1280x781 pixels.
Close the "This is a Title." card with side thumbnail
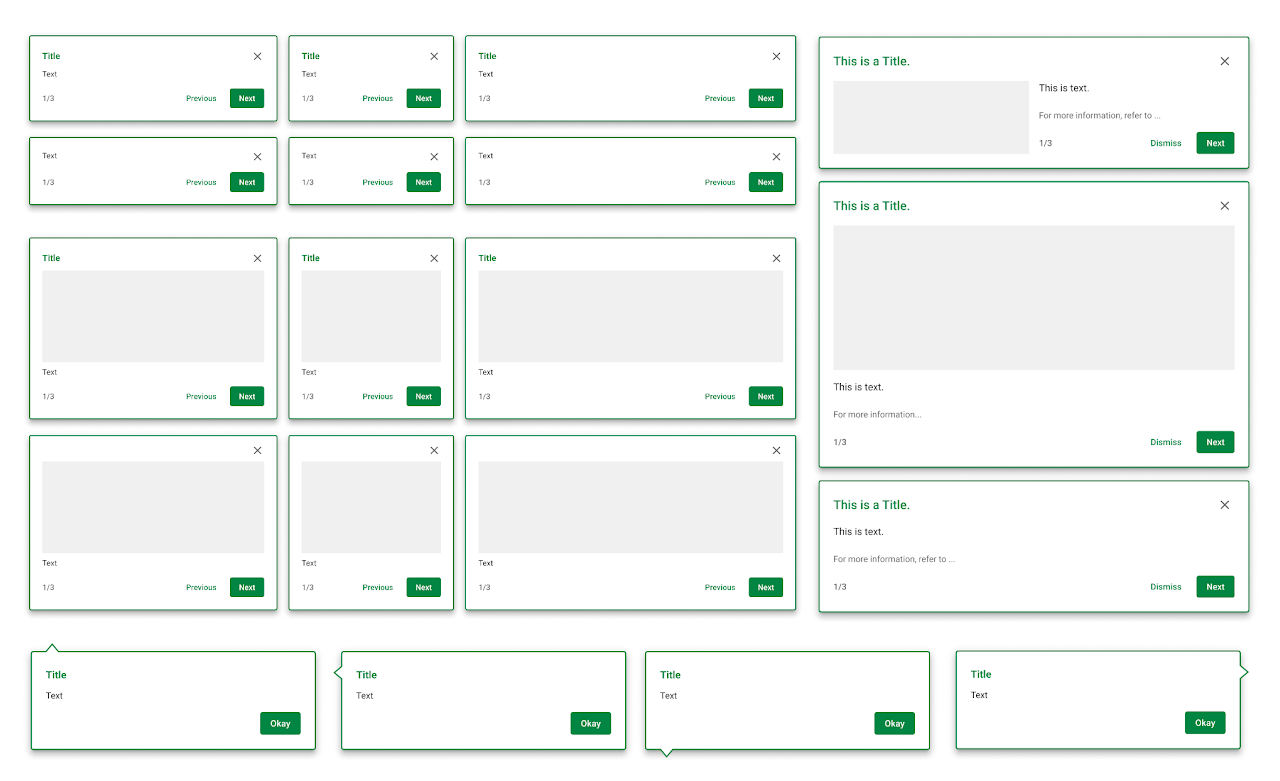(x=1225, y=61)
